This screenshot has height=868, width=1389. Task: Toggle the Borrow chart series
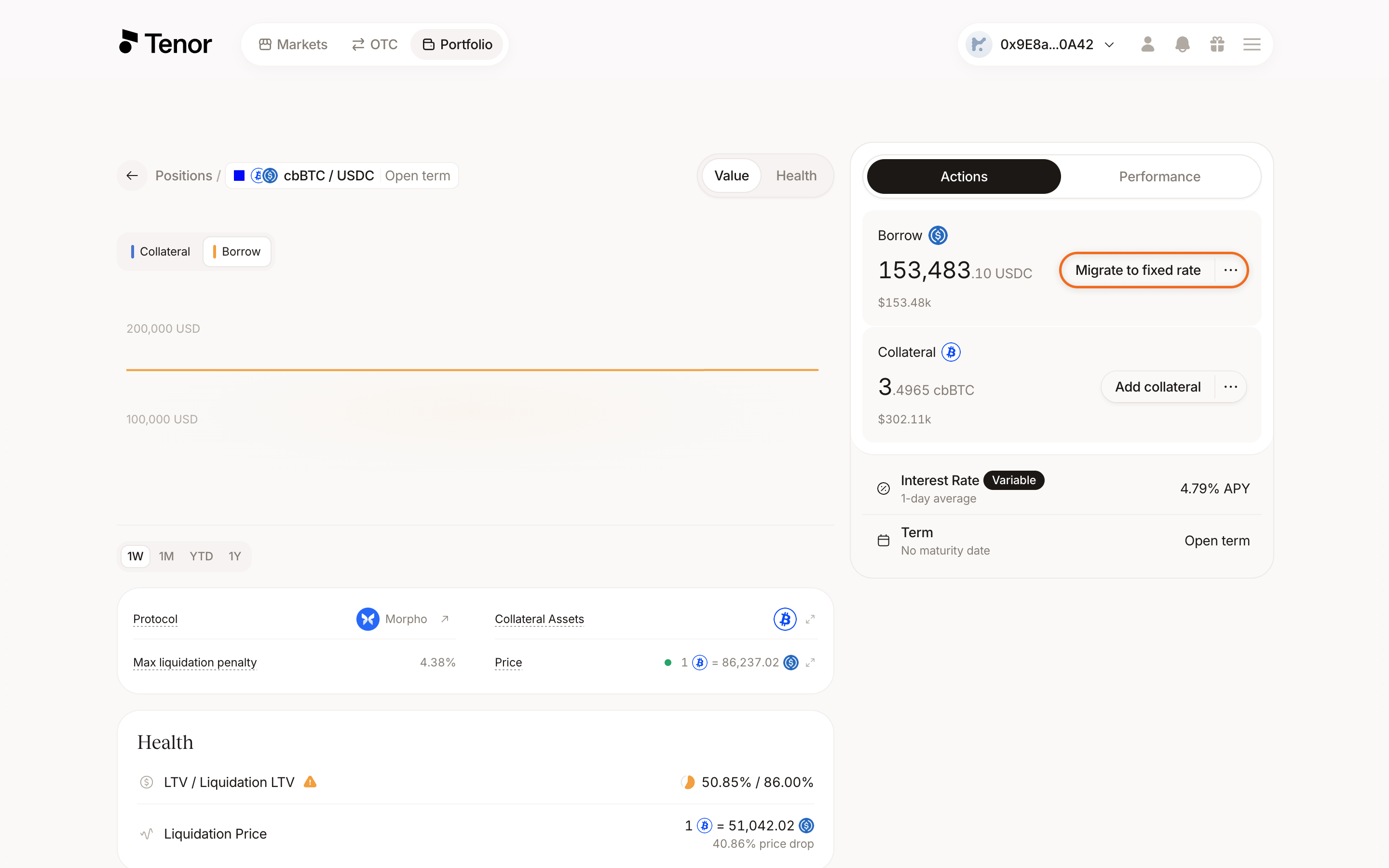236,251
